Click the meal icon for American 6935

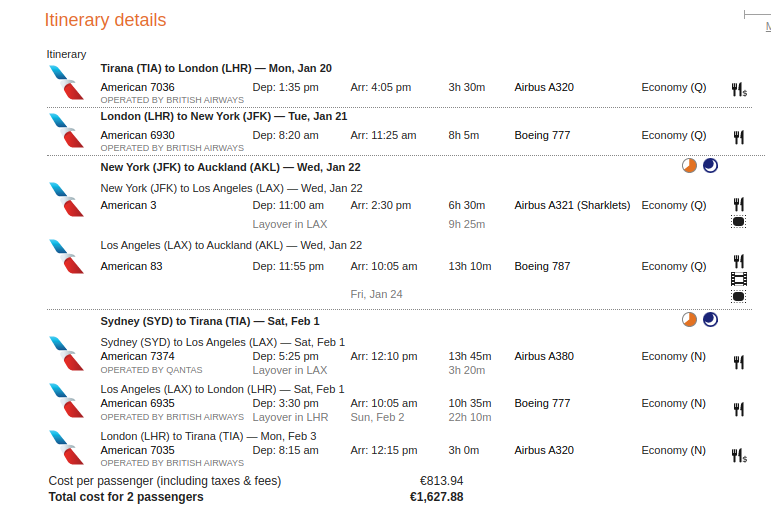coord(739,409)
